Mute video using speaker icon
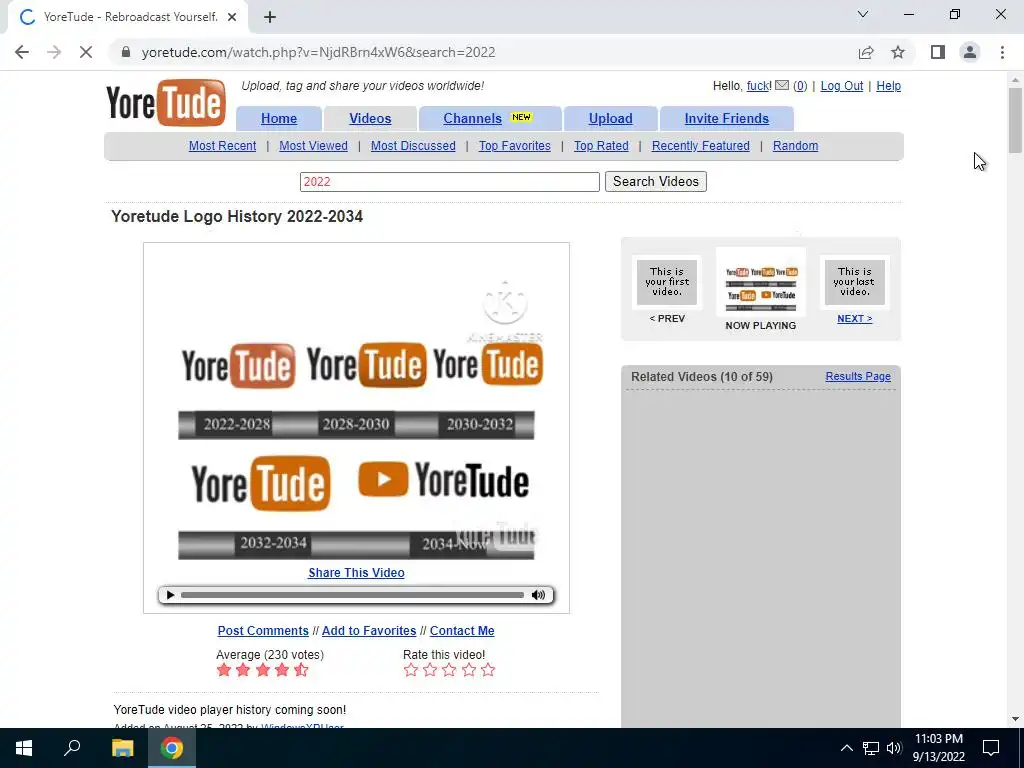 point(538,595)
